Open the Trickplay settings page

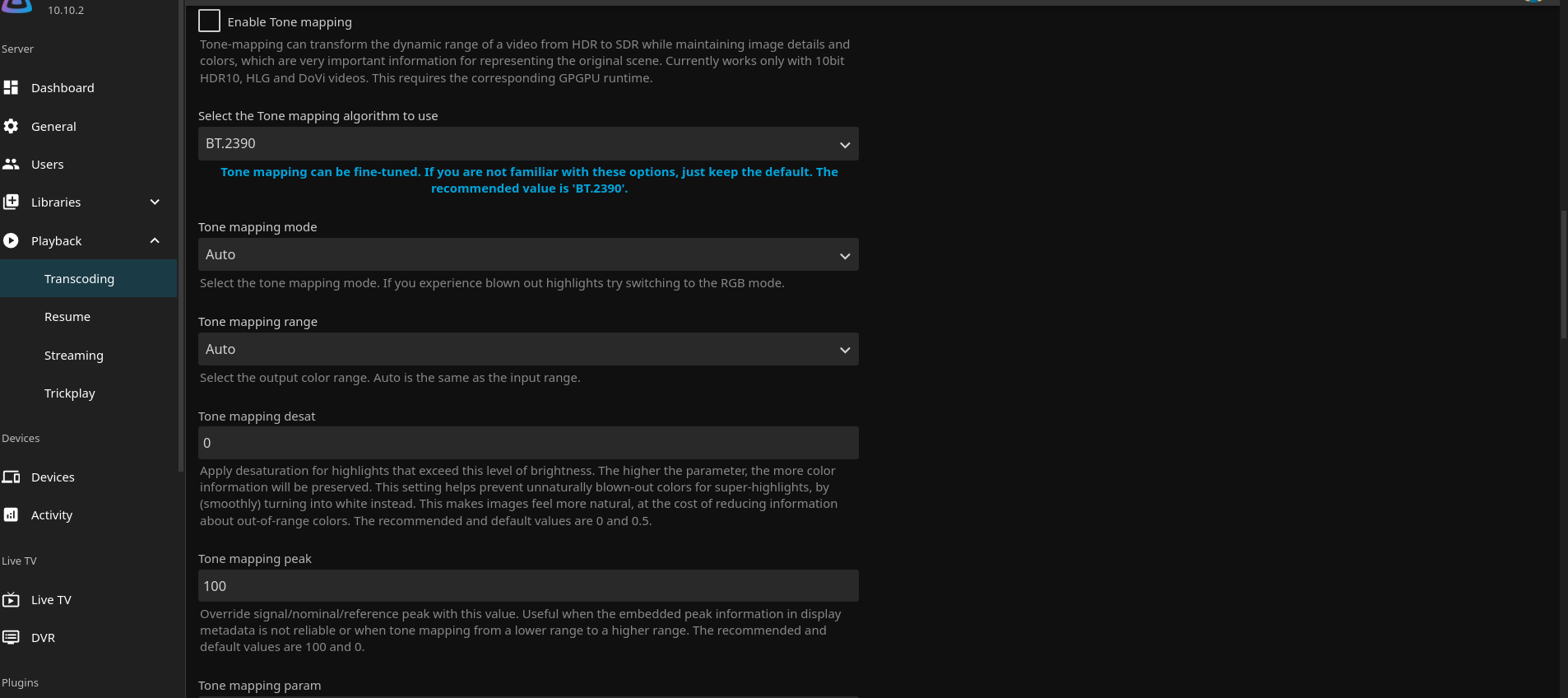pos(70,393)
